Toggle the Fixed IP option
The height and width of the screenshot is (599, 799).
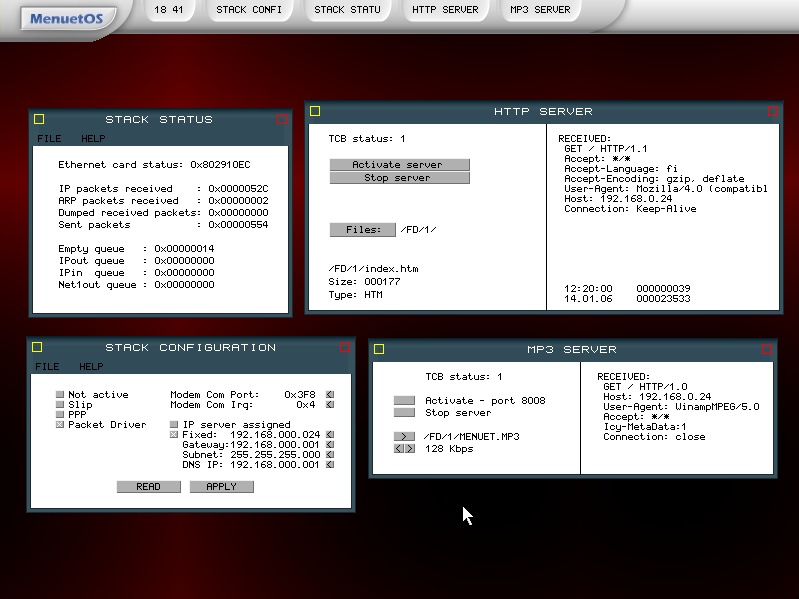click(x=174, y=434)
